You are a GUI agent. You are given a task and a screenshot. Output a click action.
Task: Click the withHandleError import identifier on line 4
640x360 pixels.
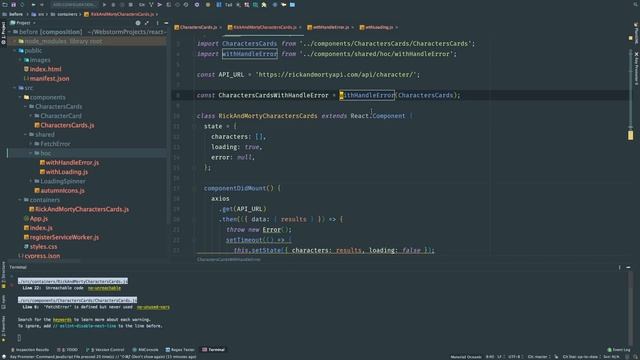[x=249, y=54]
